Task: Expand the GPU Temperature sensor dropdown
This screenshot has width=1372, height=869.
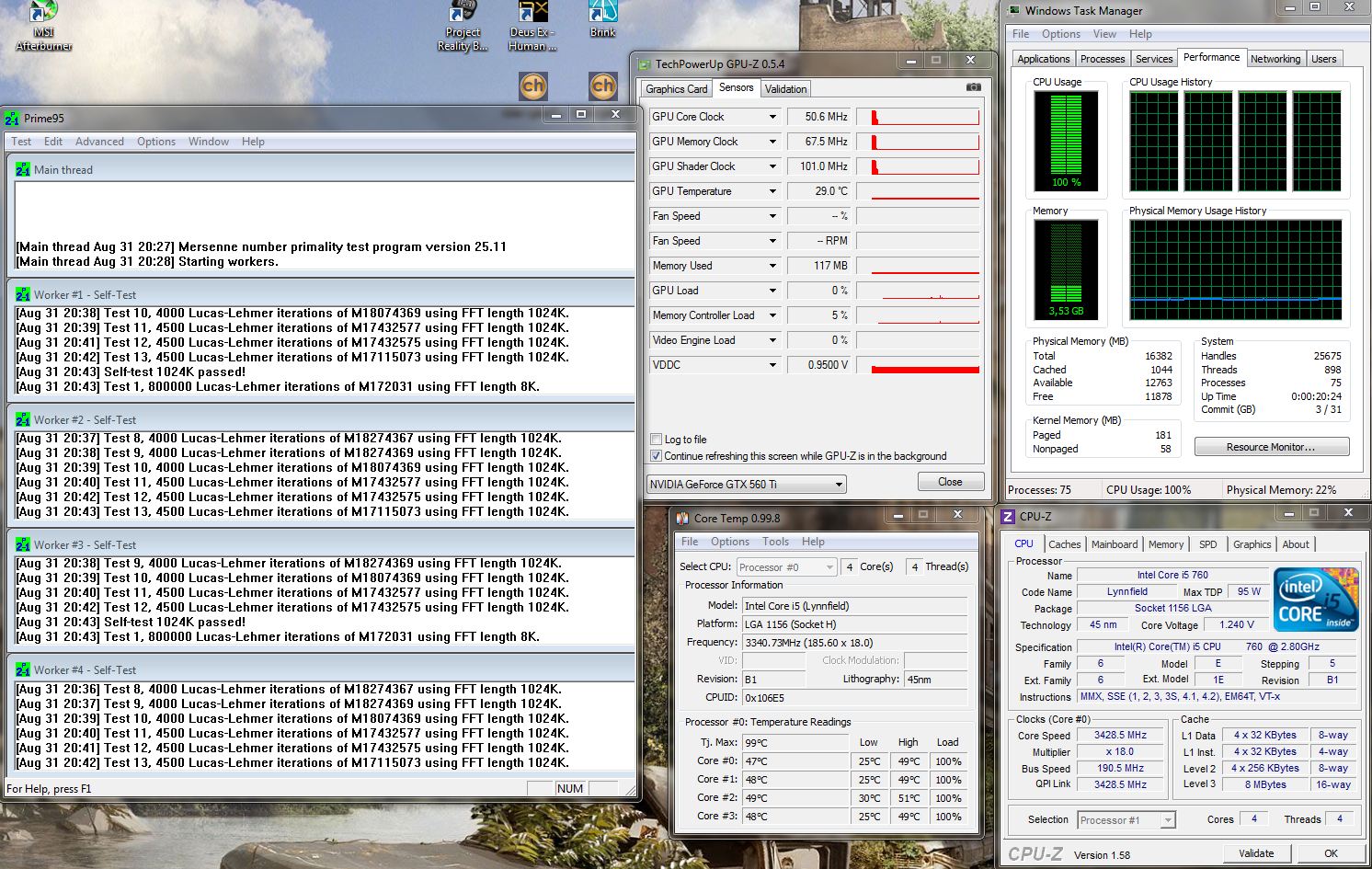Action: (772, 191)
